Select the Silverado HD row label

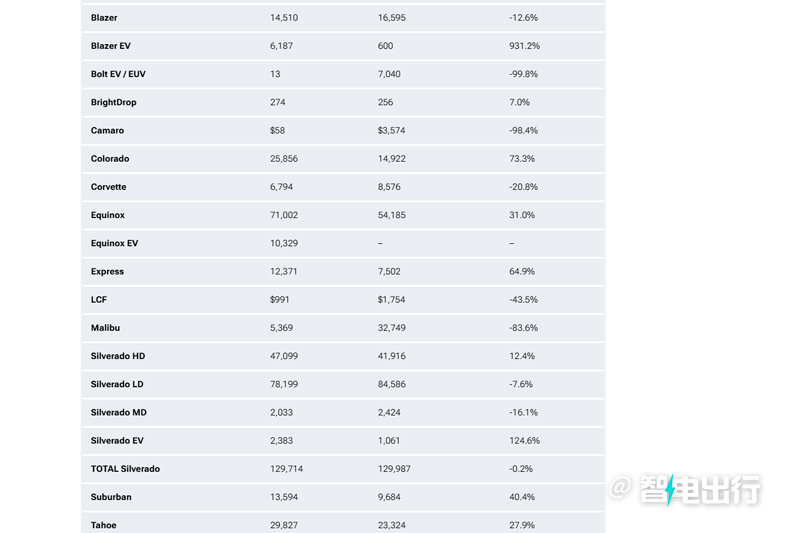[118, 356]
